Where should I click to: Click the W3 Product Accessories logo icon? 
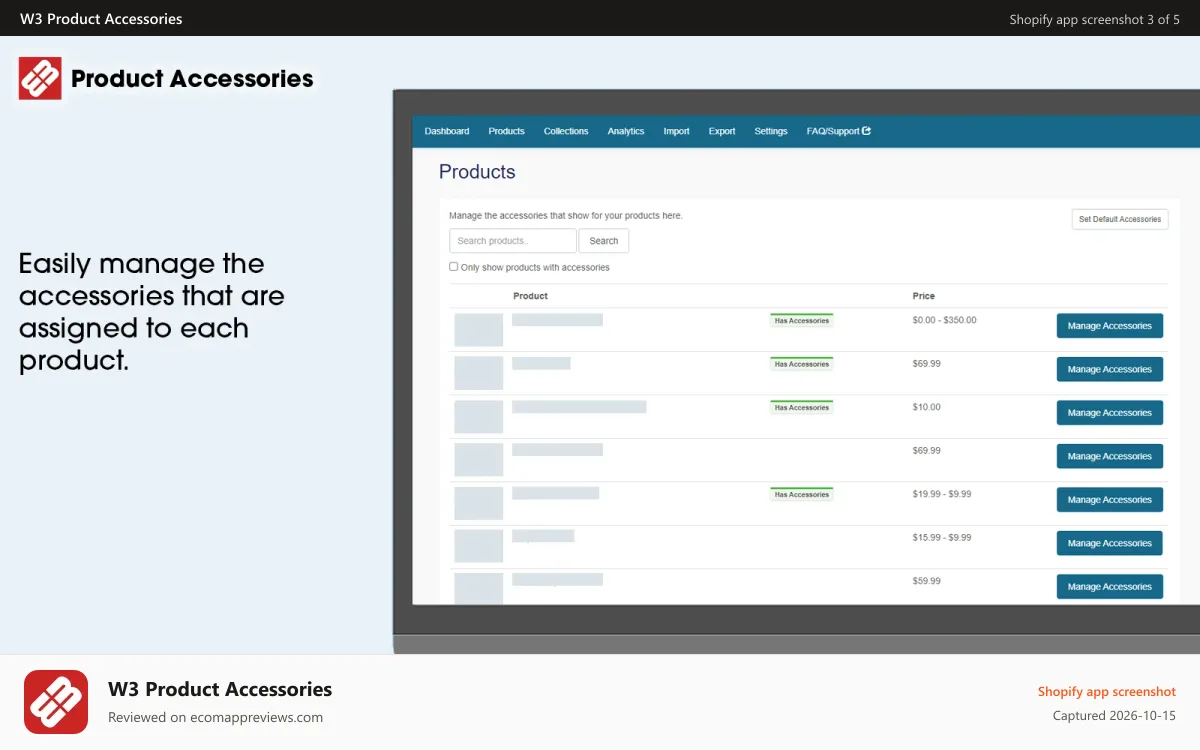pyautogui.click(x=40, y=78)
